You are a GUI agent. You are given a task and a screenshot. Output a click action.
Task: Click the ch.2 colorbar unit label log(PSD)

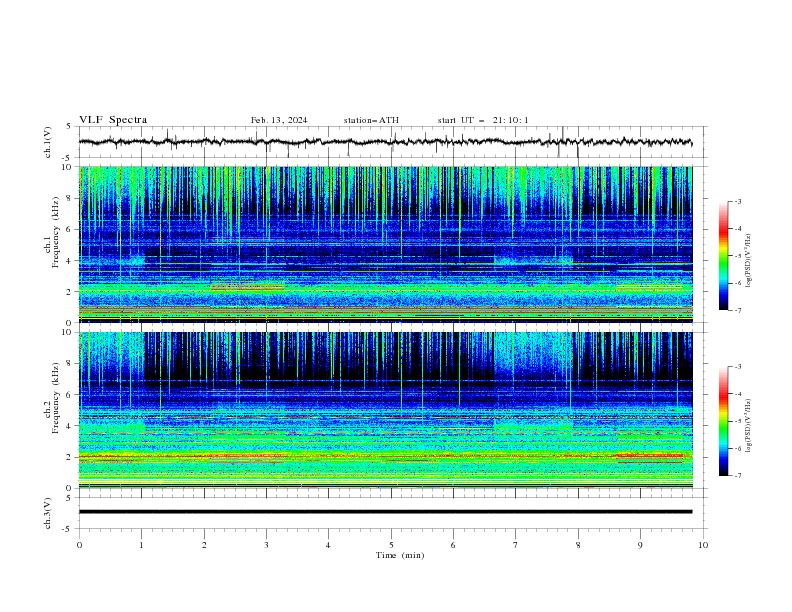[x=749, y=426]
